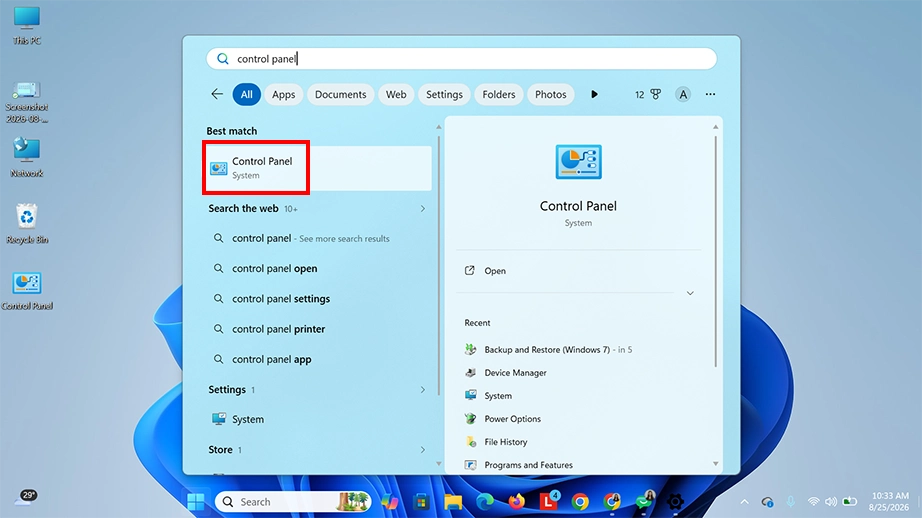Open Control Panel desktop shortcut

(x=26, y=291)
